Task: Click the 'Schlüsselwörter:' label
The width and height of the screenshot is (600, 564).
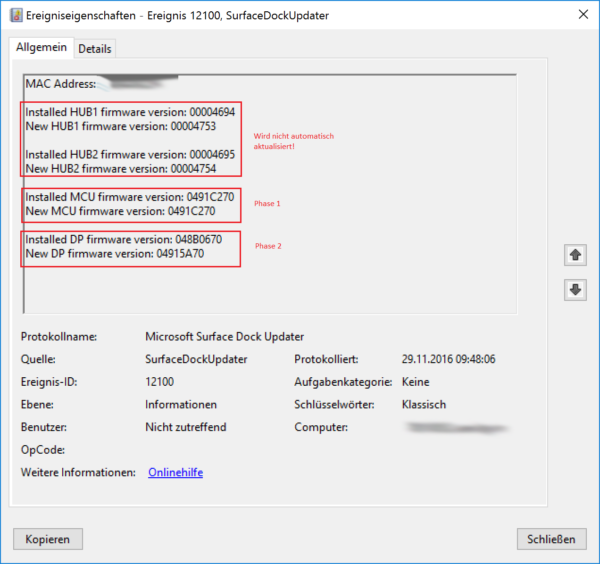Action: click(334, 404)
